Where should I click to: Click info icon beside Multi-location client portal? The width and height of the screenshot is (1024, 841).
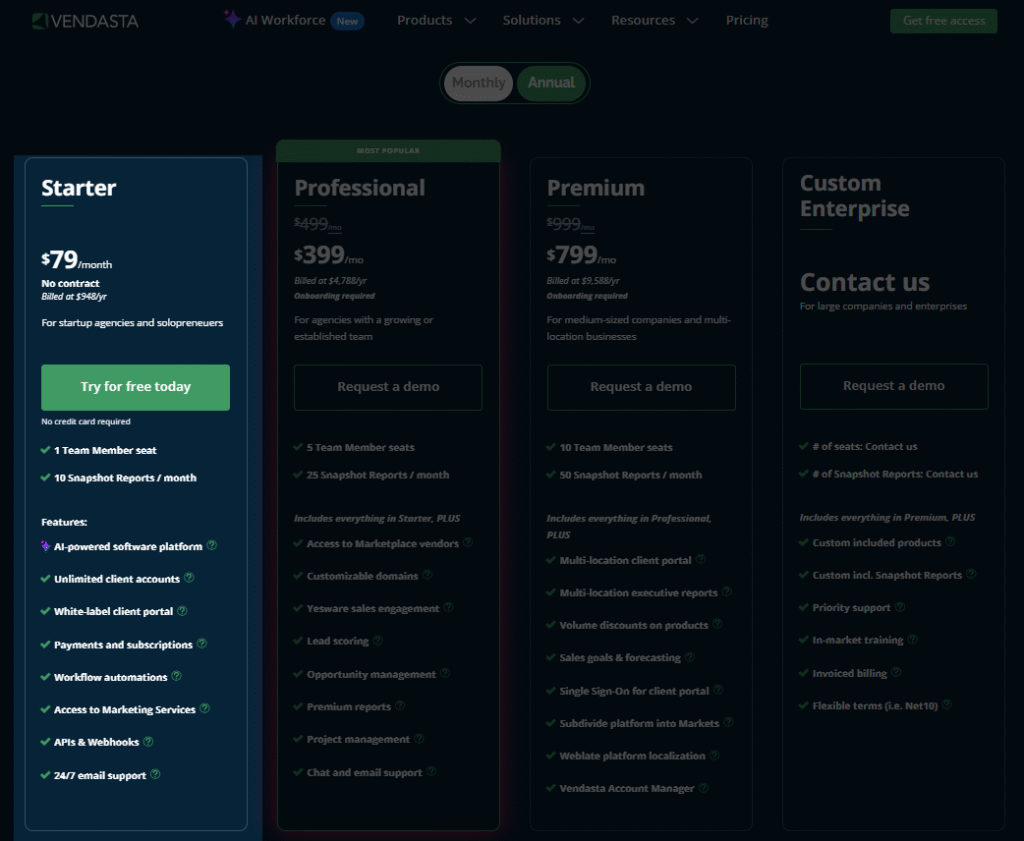point(701,560)
